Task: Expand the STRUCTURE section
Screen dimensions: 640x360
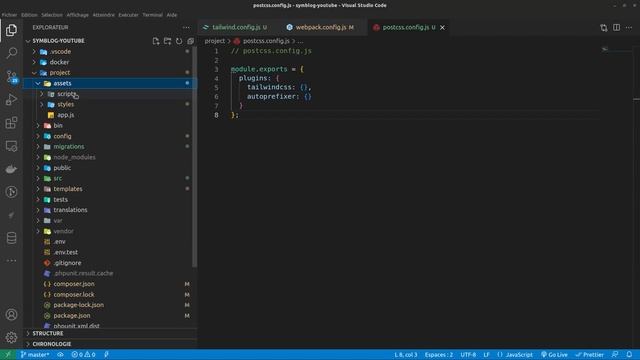Action: pyautogui.click(x=110, y=333)
